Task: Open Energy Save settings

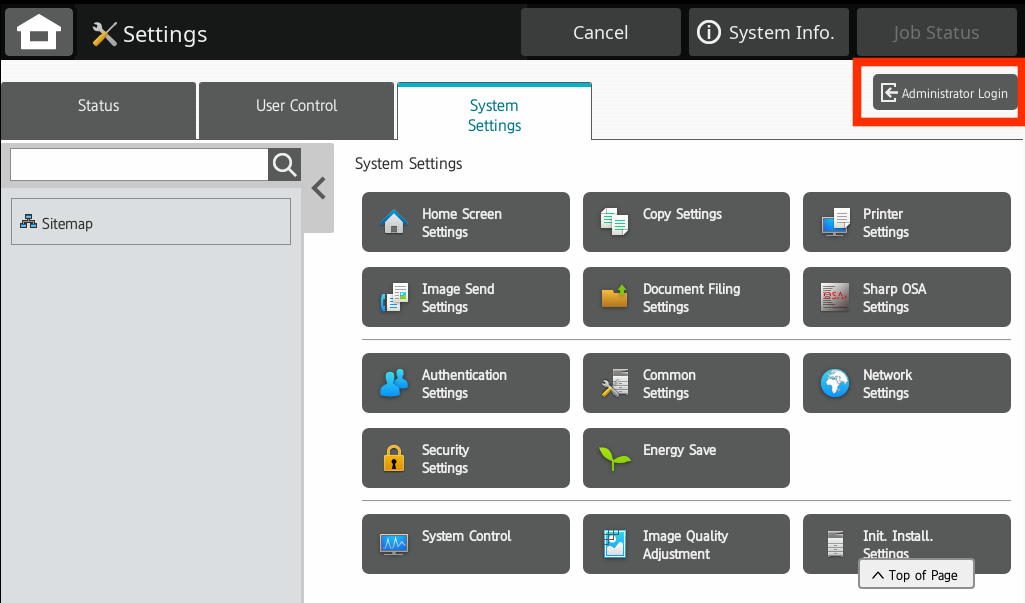Action: point(686,458)
